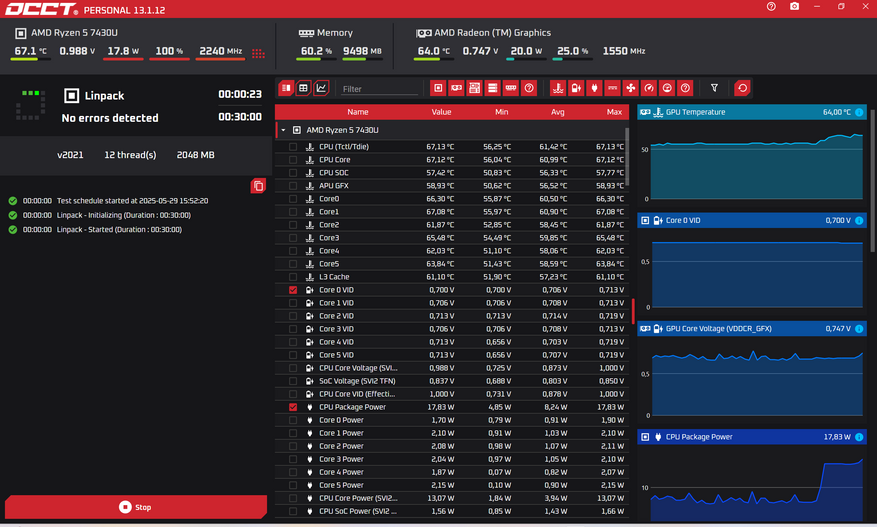Toggle the GPU sensor filter icon
The image size is (877, 527).
click(456, 88)
